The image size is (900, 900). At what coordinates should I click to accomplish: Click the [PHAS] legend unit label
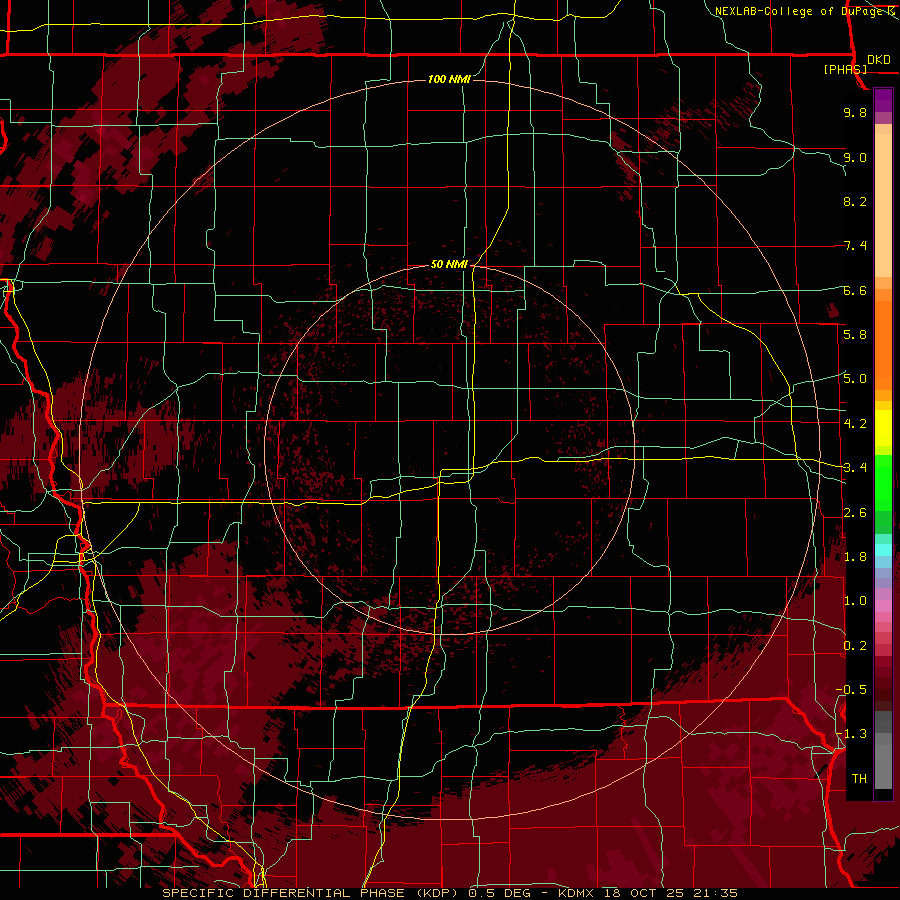pyautogui.click(x=845, y=69)
